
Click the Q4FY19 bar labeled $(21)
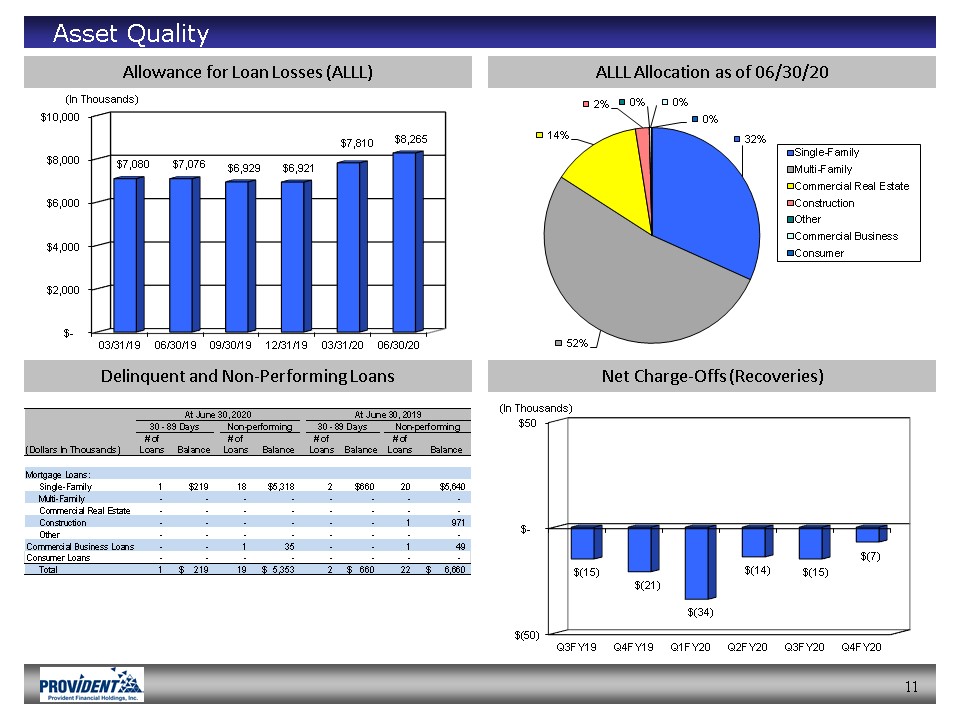click(643, 549)
